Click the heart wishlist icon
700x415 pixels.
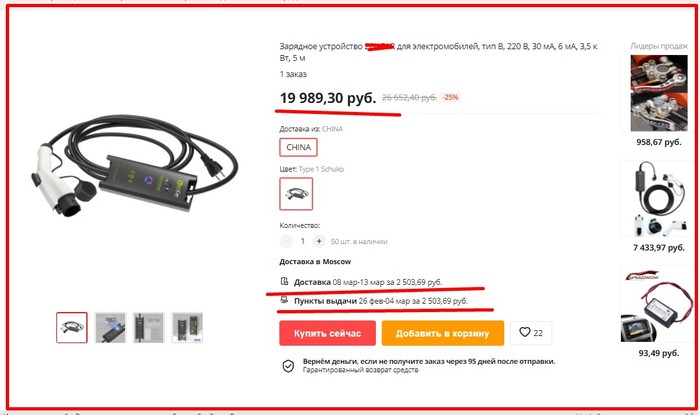[525, 332]
